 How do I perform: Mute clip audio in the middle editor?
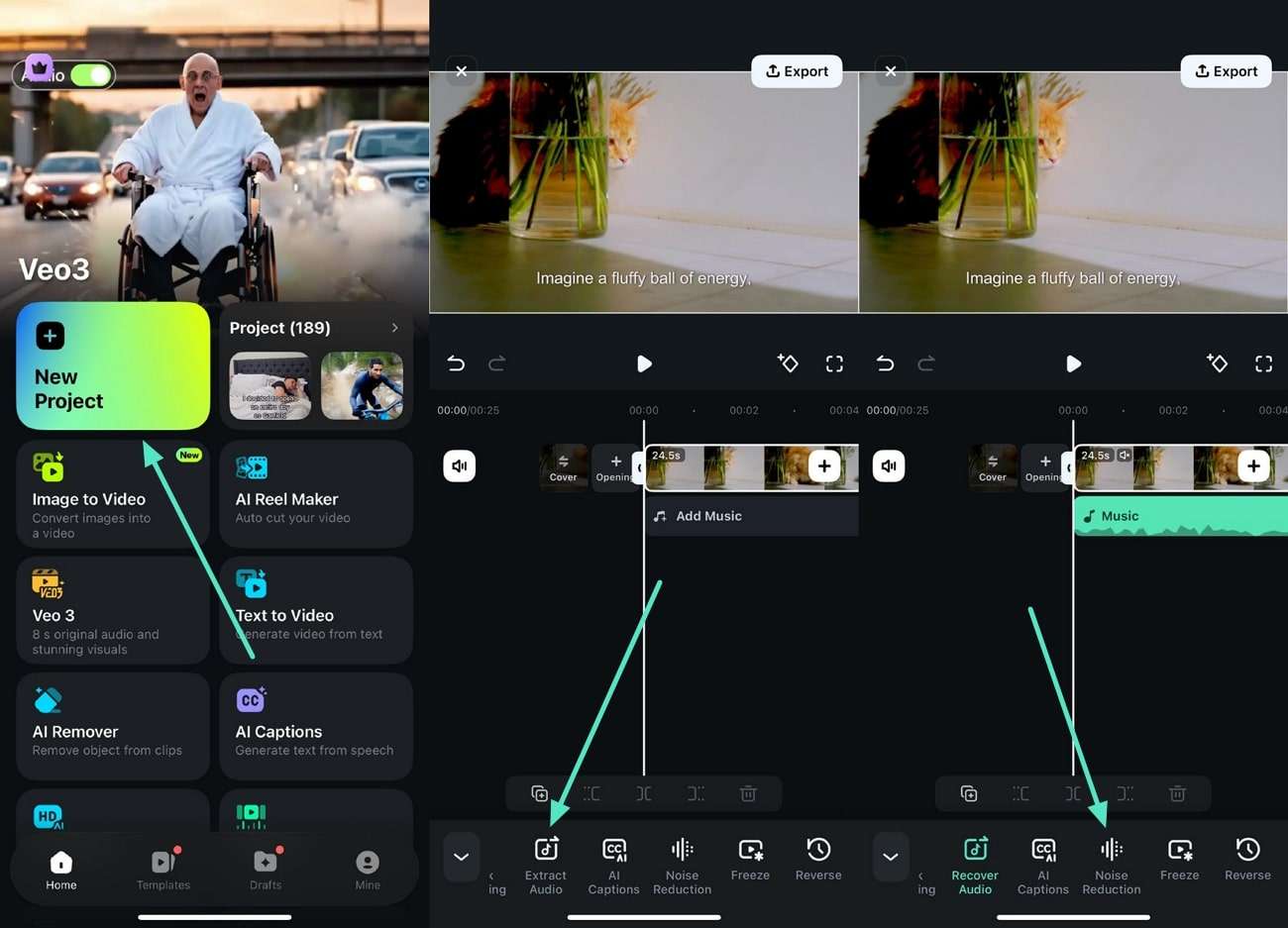click(460, 465)
